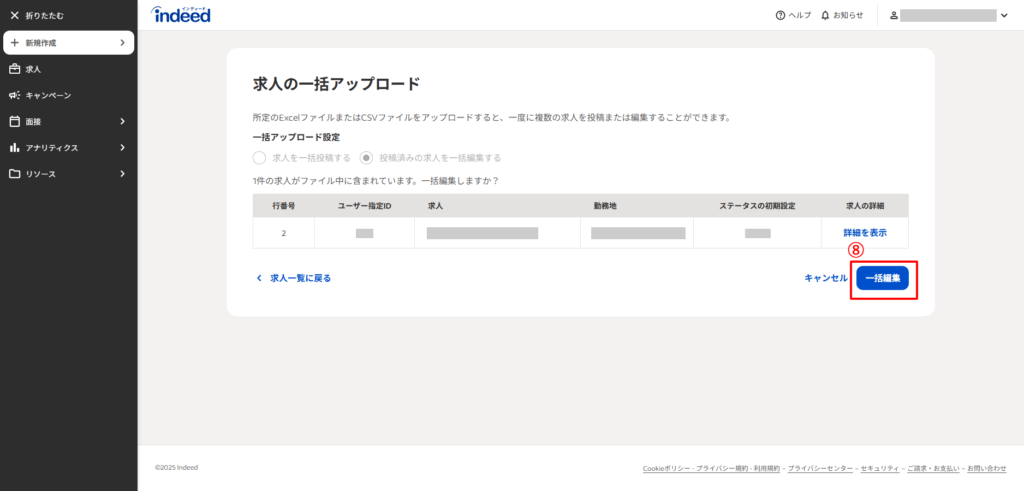
Task: Click the Indeed logo
Action: tap(180, 14)
